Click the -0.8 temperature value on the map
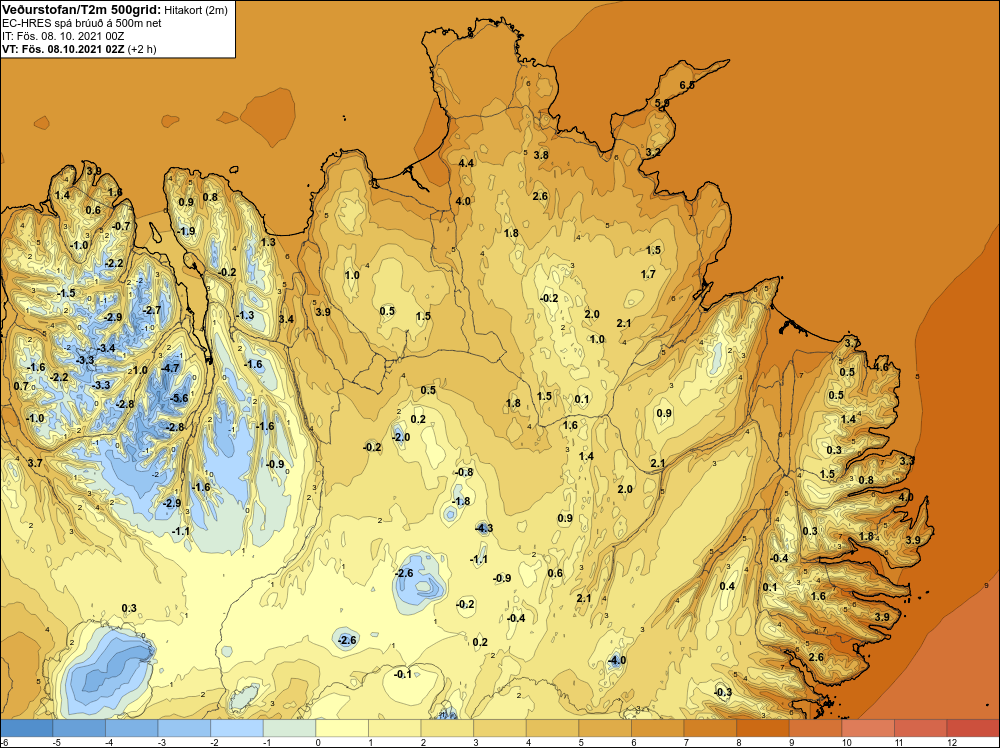 (x=464, y=473)
